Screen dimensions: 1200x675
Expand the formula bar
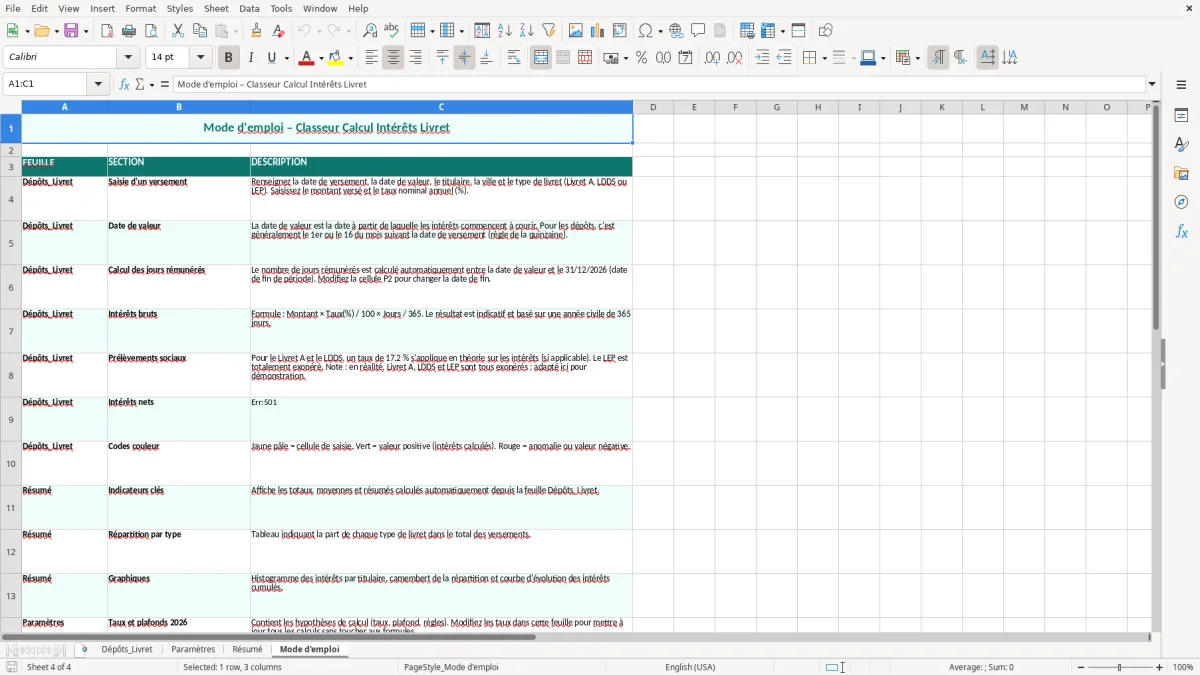point(1152,84)
